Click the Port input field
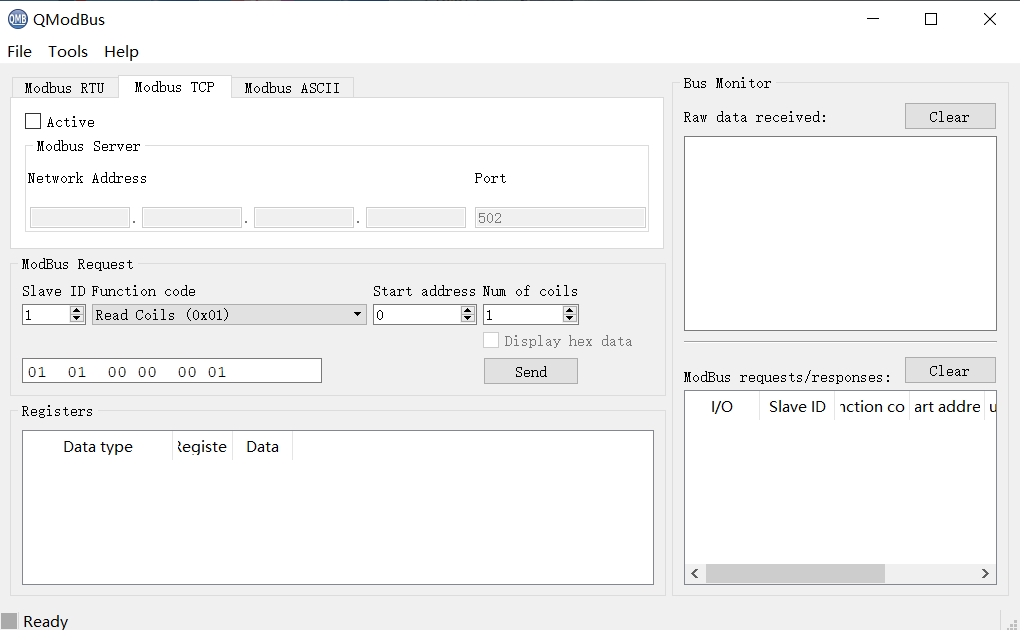Viewport: 1020px width, 630px height. (x=560, y=218)
